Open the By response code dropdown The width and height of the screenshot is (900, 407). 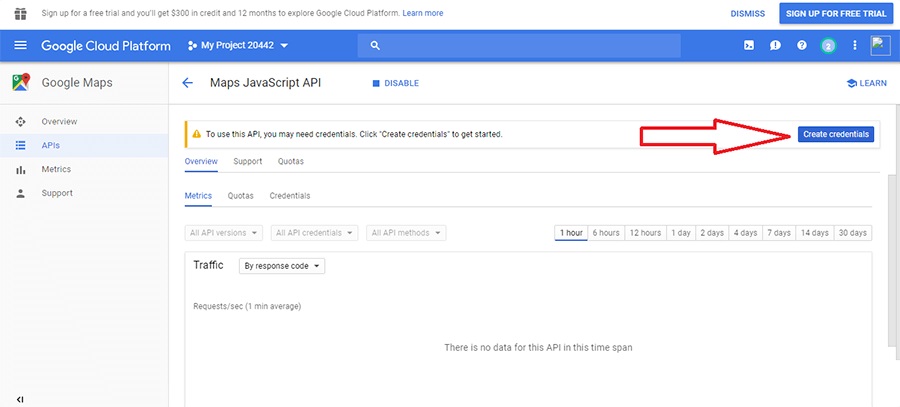coord(282,266)
